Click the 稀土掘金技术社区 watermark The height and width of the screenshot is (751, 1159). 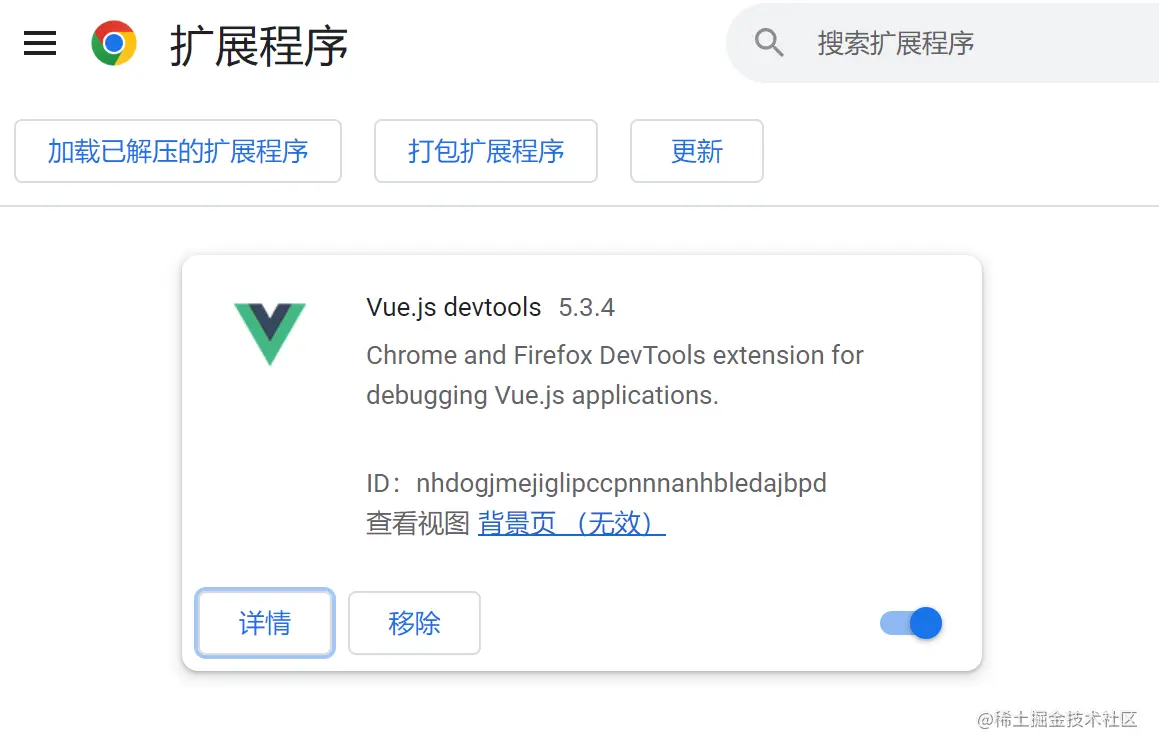click(1065, 719)
